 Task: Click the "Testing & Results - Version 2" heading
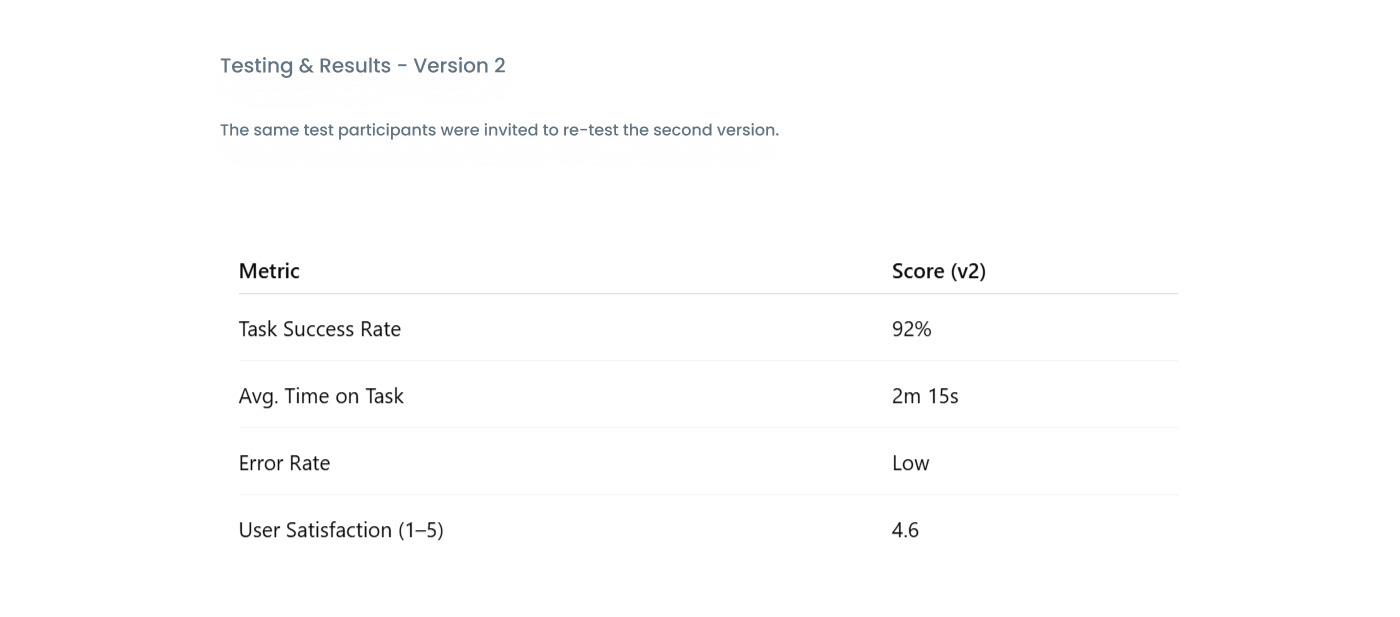click(362, 66)
